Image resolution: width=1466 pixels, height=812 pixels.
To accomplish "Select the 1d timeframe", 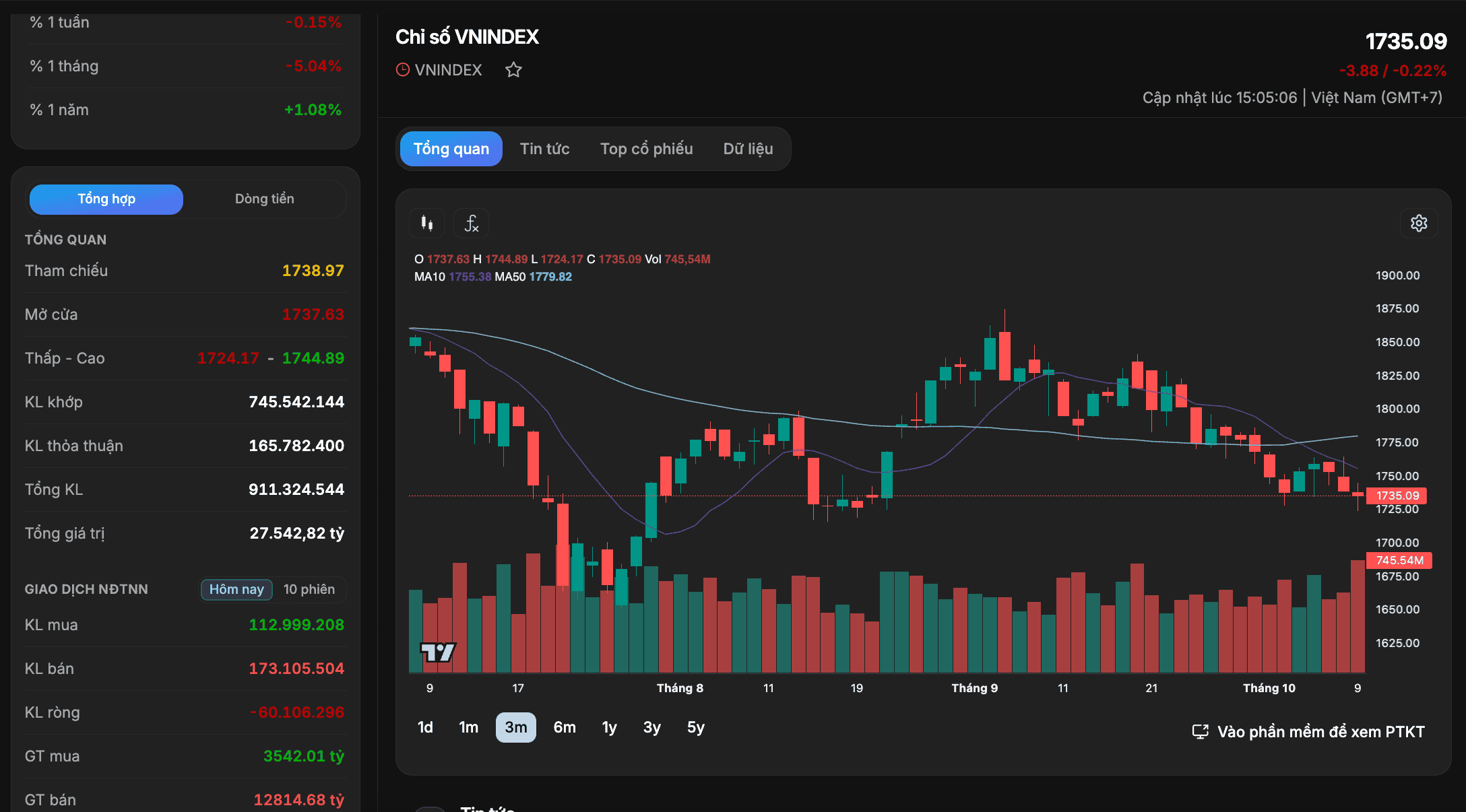I will (x=425, y=727).
